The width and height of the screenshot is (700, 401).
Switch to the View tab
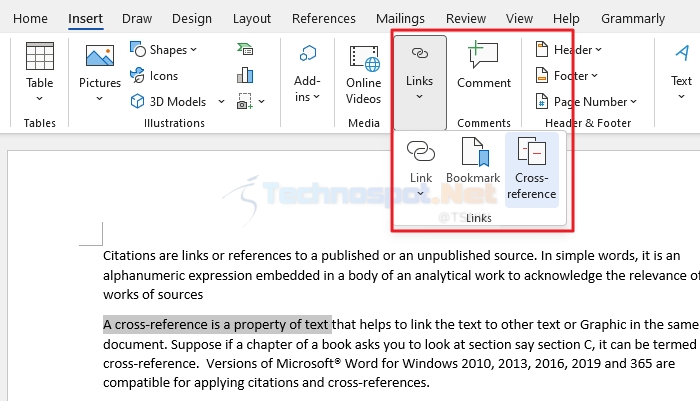[x=519, y=19]
